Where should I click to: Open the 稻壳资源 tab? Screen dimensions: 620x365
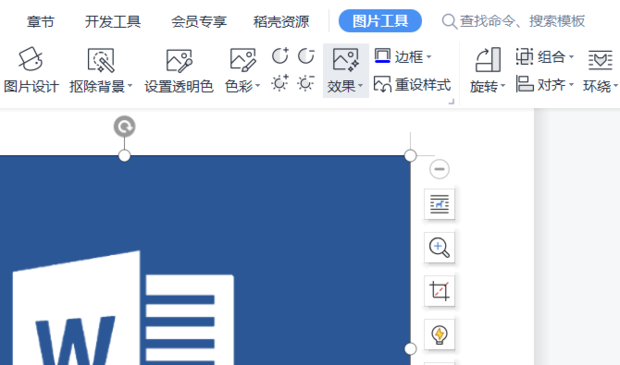coord(281,21)
